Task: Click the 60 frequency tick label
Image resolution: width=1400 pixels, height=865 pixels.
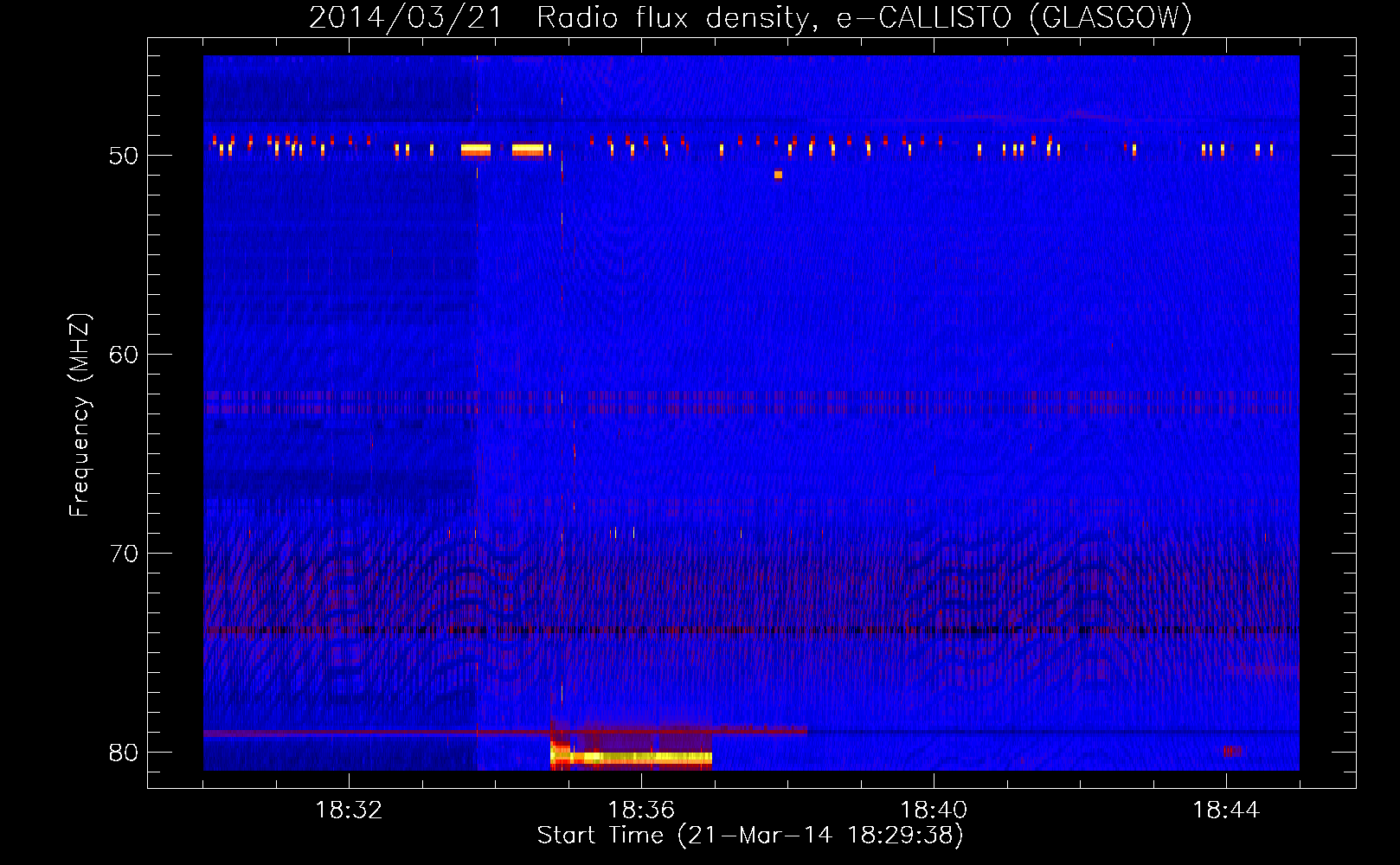Action: coord(124,355)
